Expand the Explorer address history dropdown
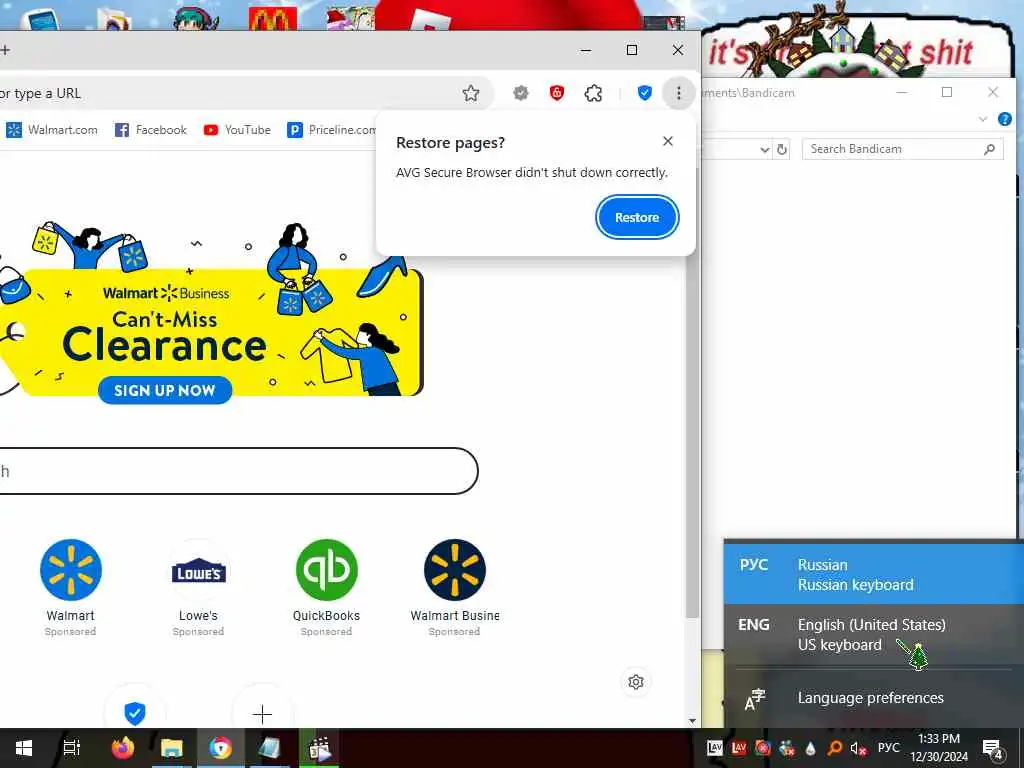This screenshot has width=1024, height=768. tap(764, 150)
